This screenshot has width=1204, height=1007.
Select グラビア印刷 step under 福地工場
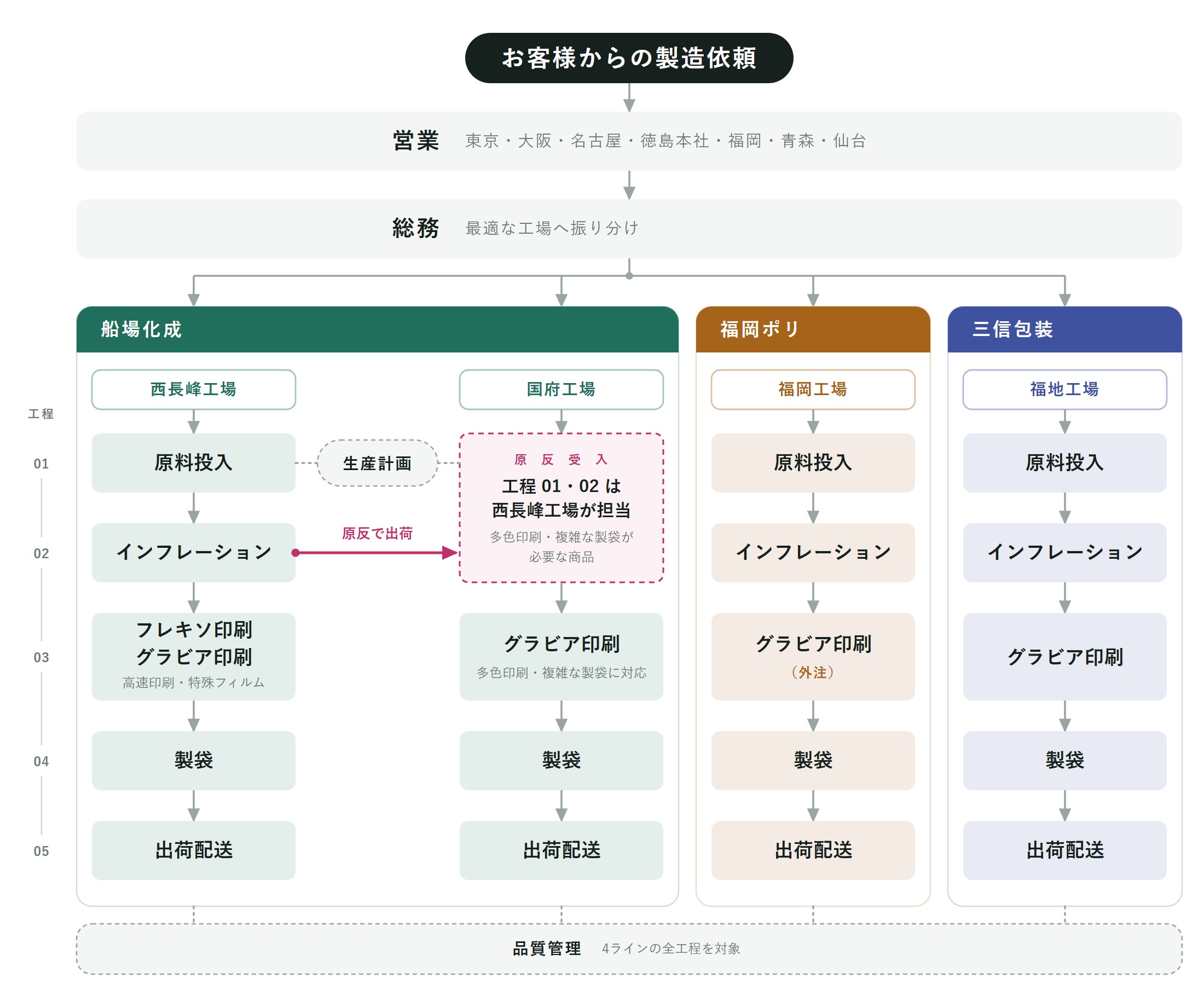point(1064,657)
